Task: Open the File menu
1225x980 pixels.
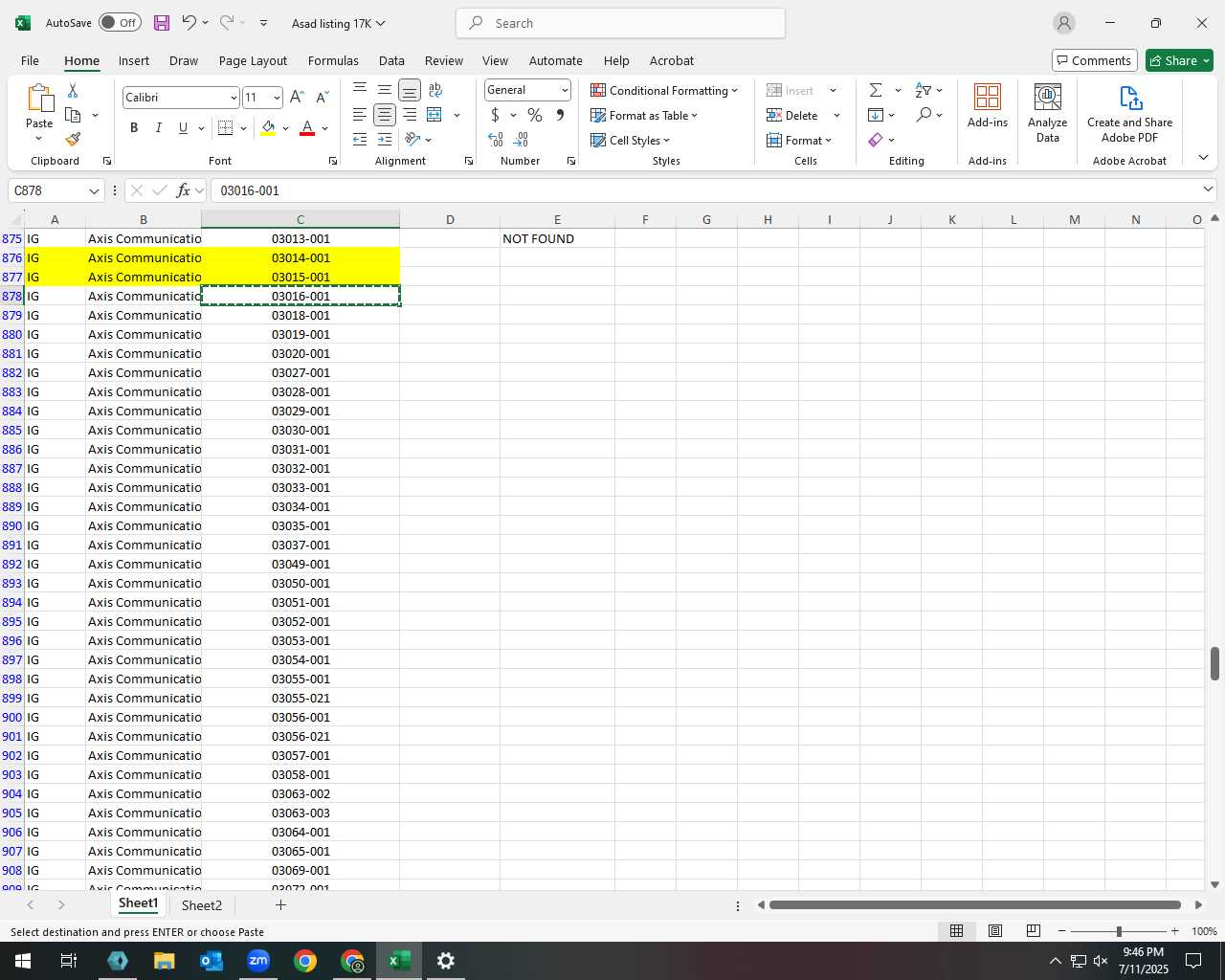Action: 30,60
